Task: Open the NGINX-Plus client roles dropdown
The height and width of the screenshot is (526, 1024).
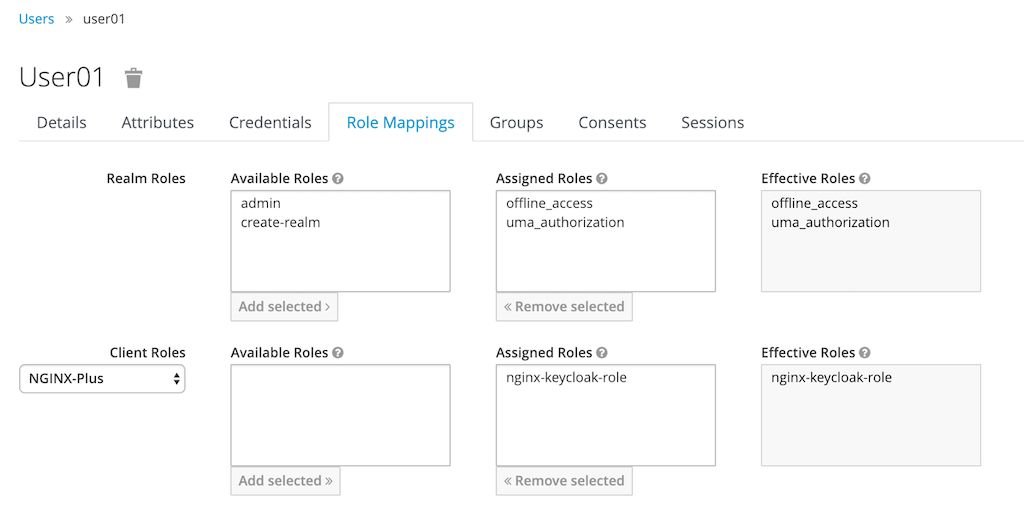Action: [102, 379]
